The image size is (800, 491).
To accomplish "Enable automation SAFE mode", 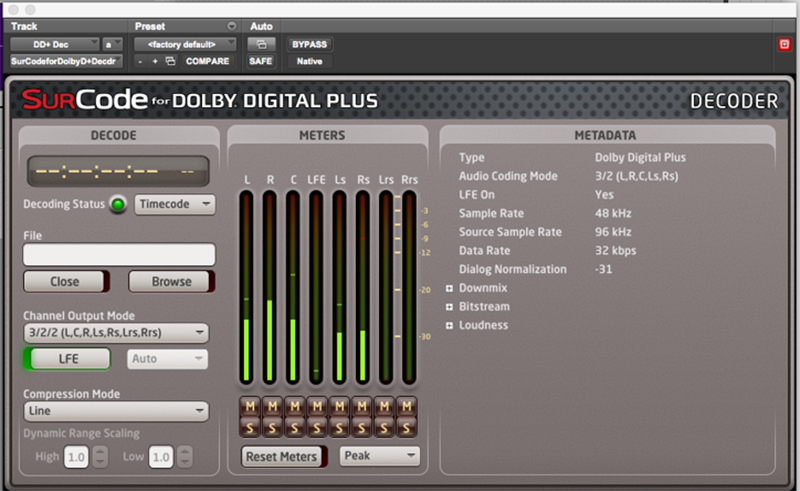I will pos(260,61).
